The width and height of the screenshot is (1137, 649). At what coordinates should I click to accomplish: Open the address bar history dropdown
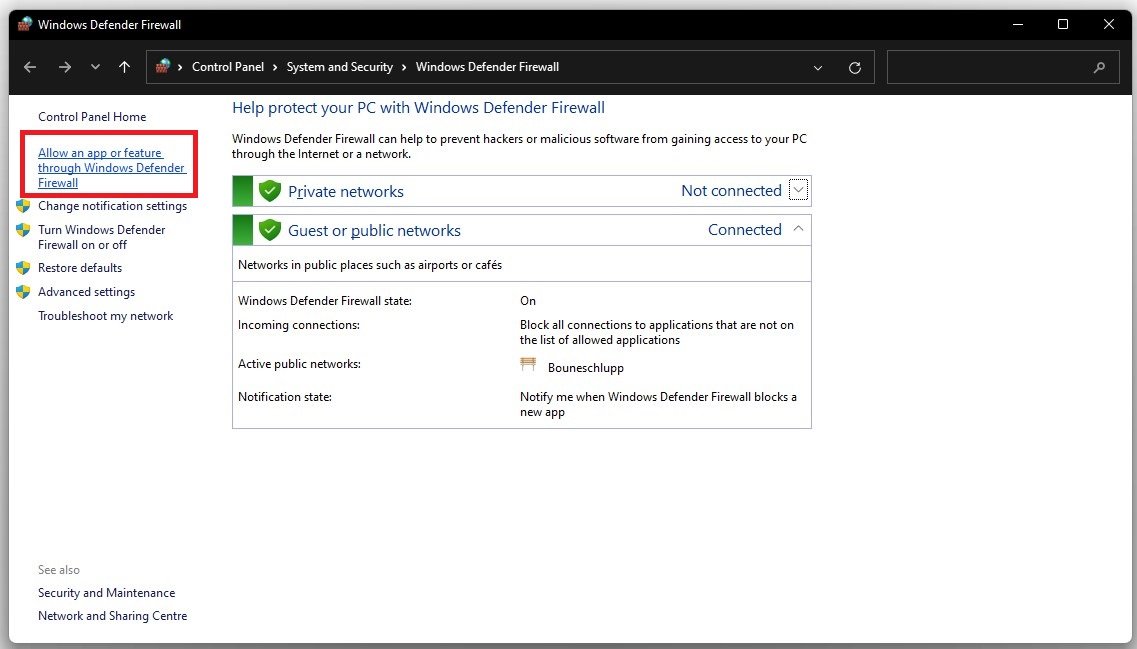pyautogui.click(x=818, y=67)
